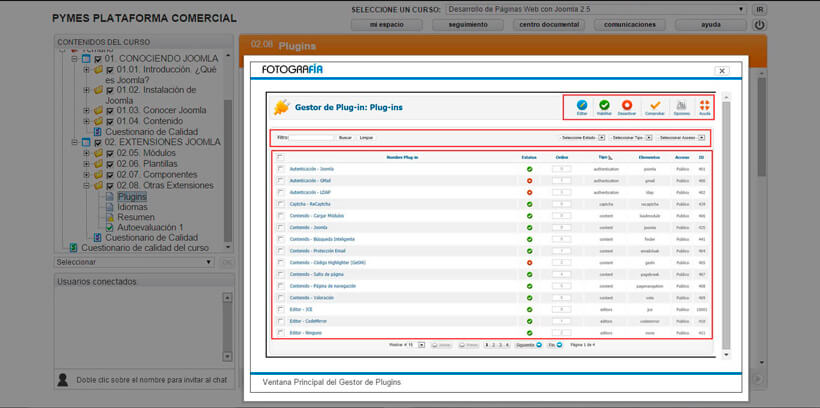Open the seguimiento menu
820x408 pixels.
[468, 25]
